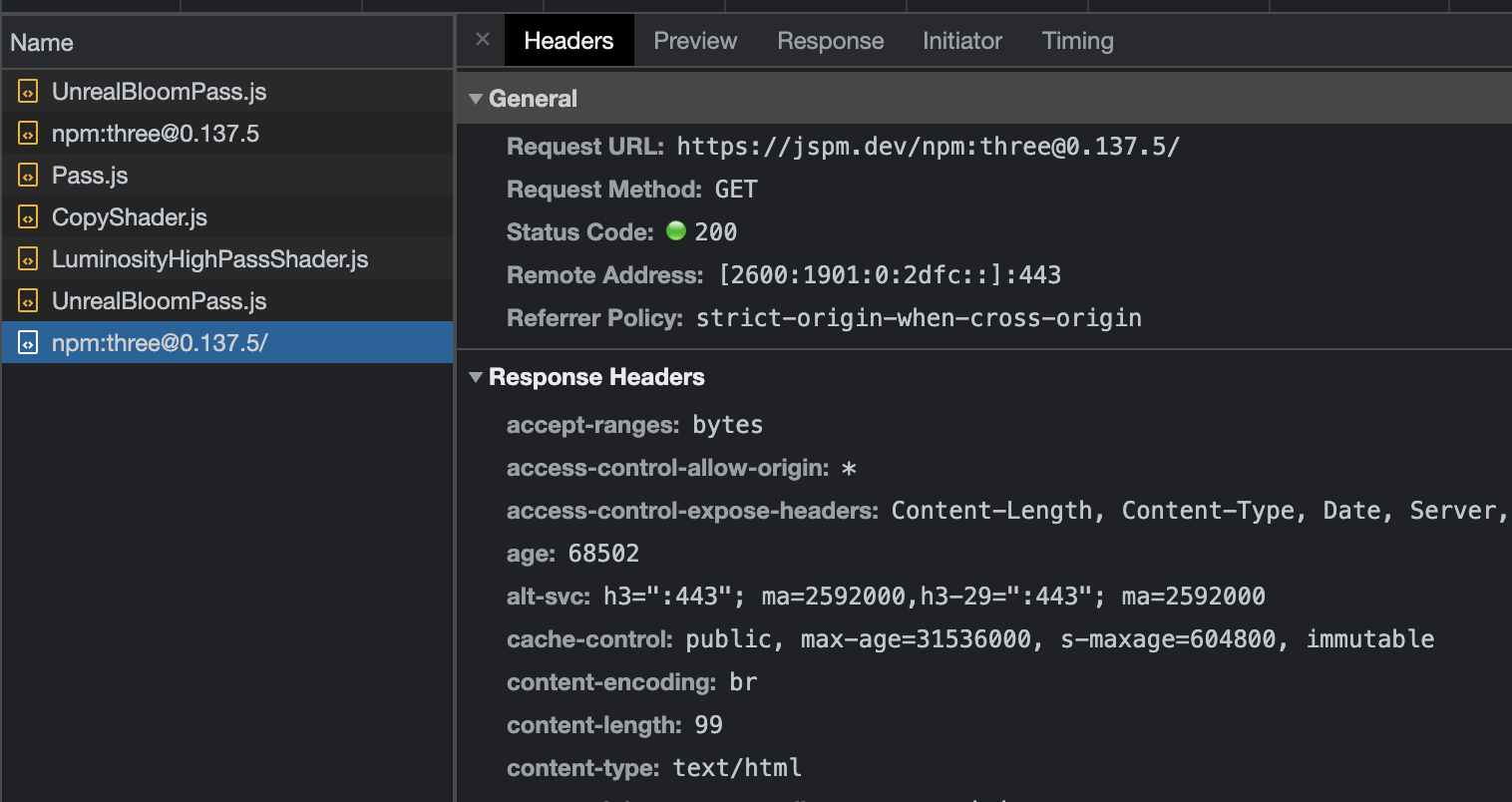Close the request details panel
This screenshot has height=802, width=1512.
tap(482, 40)
